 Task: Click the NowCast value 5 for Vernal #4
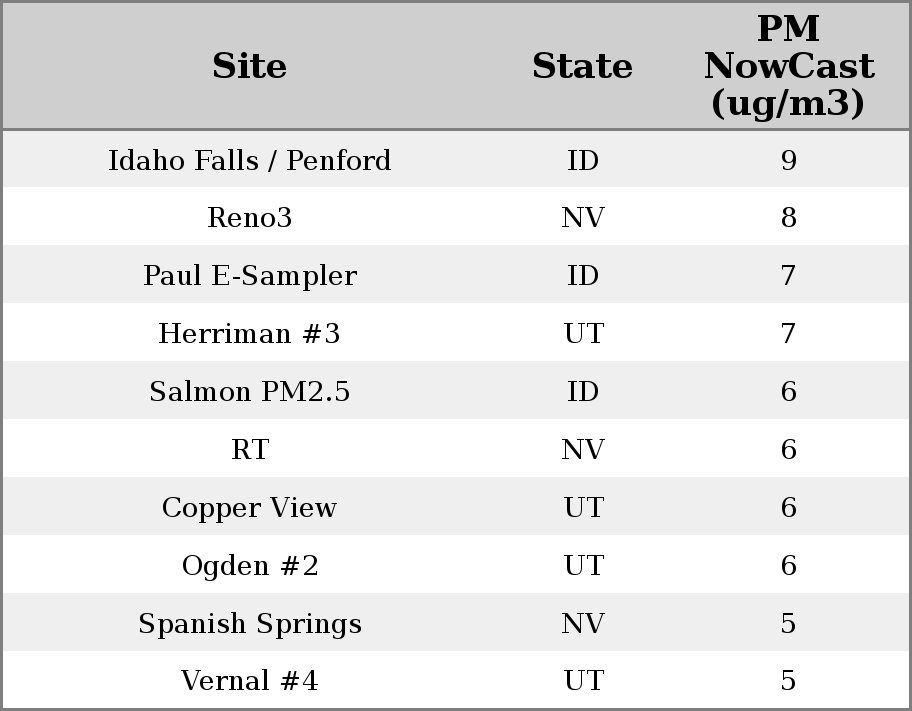tap(788, 681)
